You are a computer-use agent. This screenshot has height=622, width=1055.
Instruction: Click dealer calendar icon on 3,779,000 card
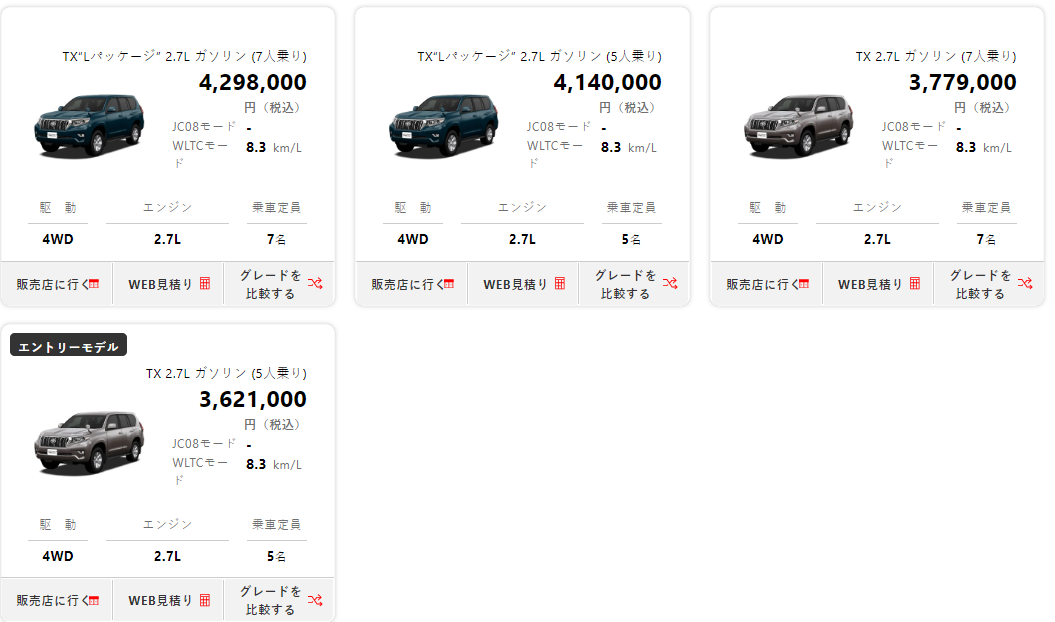point(804,284)
